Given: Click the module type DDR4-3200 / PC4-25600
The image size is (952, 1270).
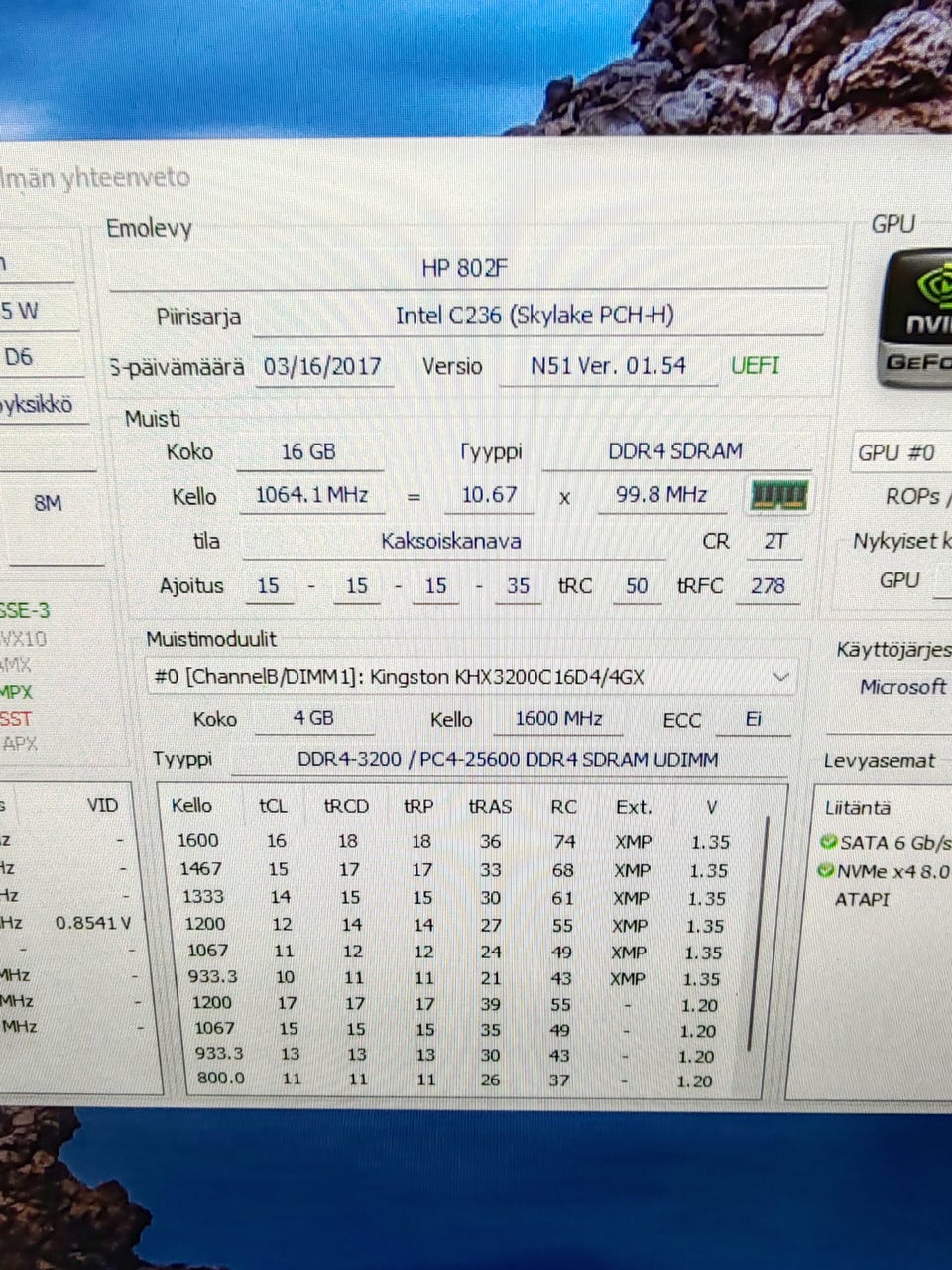Looking at the screenshot, I should pos(508,760).
